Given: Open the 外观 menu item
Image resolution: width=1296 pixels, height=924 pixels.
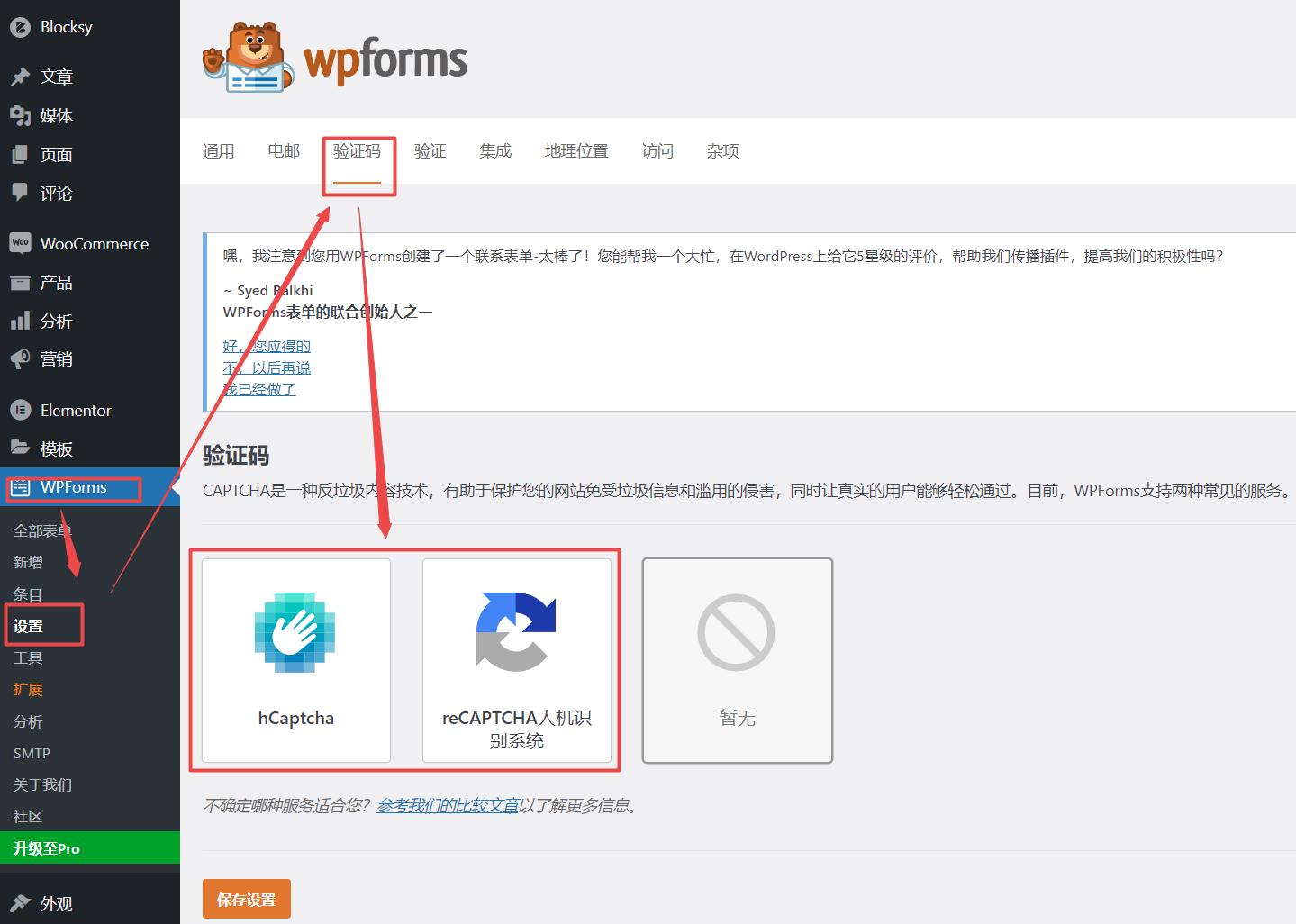Looking at the screenshot, I should click(x=57, y=903).
